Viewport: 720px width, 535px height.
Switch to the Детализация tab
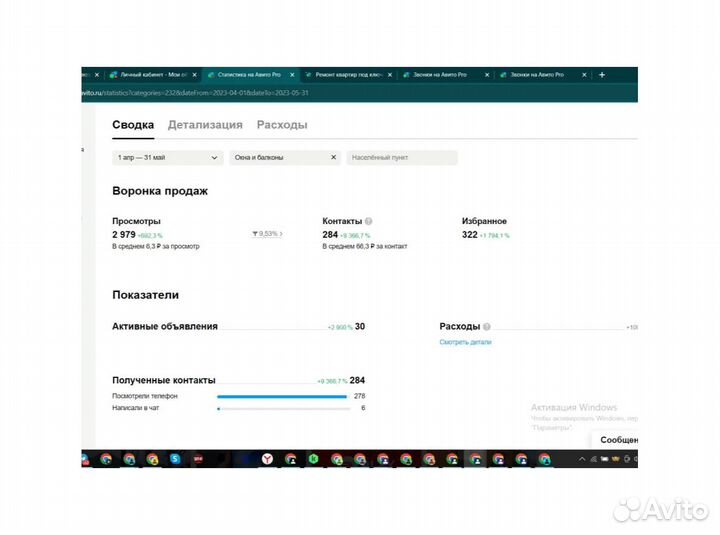[x=205, y=125]
